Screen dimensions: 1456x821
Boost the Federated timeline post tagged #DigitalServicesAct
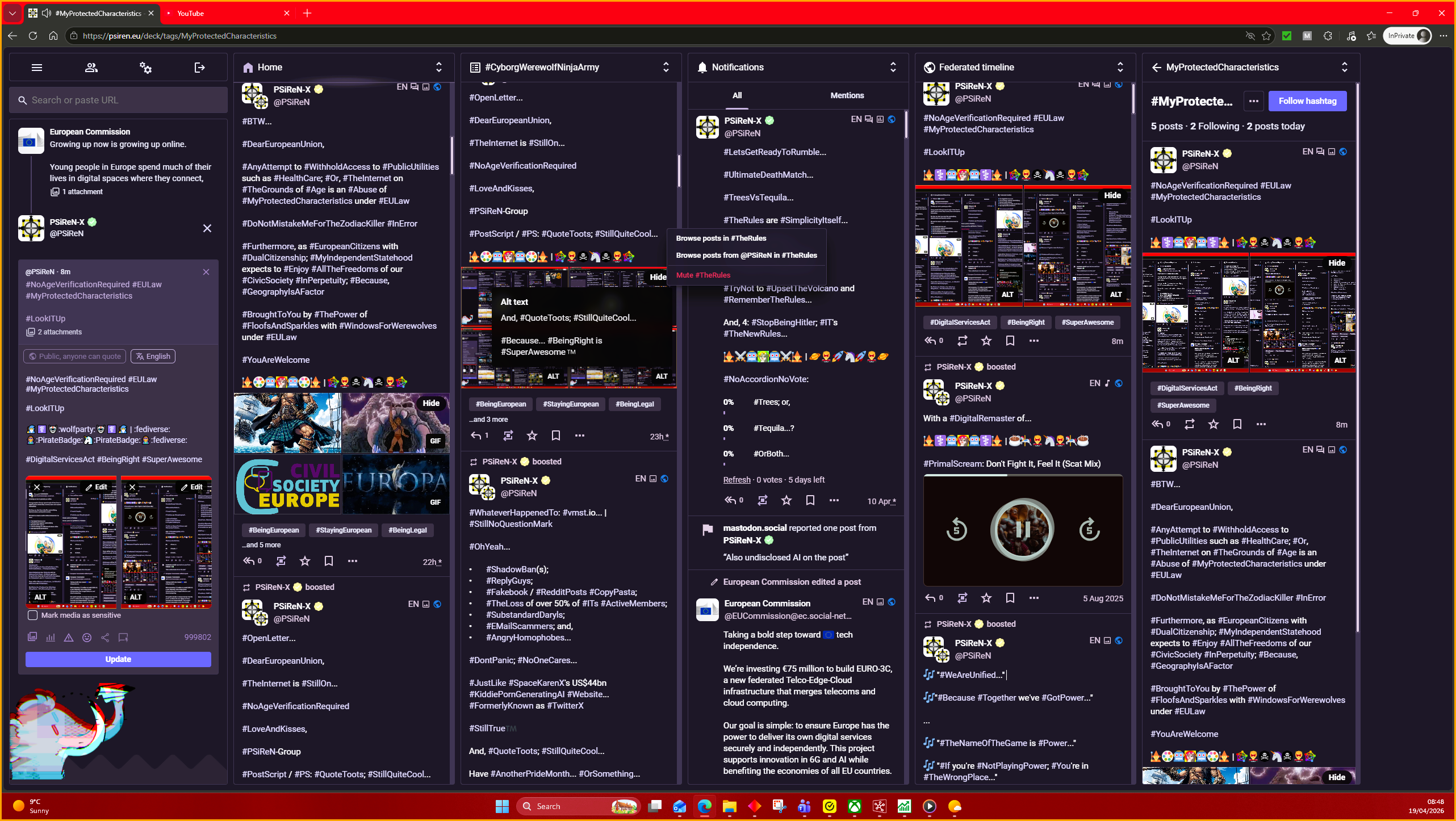[963, 341]
